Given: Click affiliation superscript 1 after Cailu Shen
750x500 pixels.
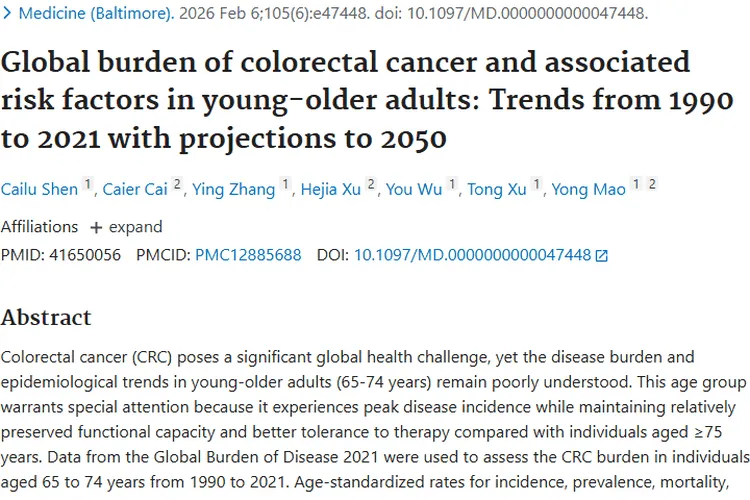Looking at the screenshot, I should 88,184.
